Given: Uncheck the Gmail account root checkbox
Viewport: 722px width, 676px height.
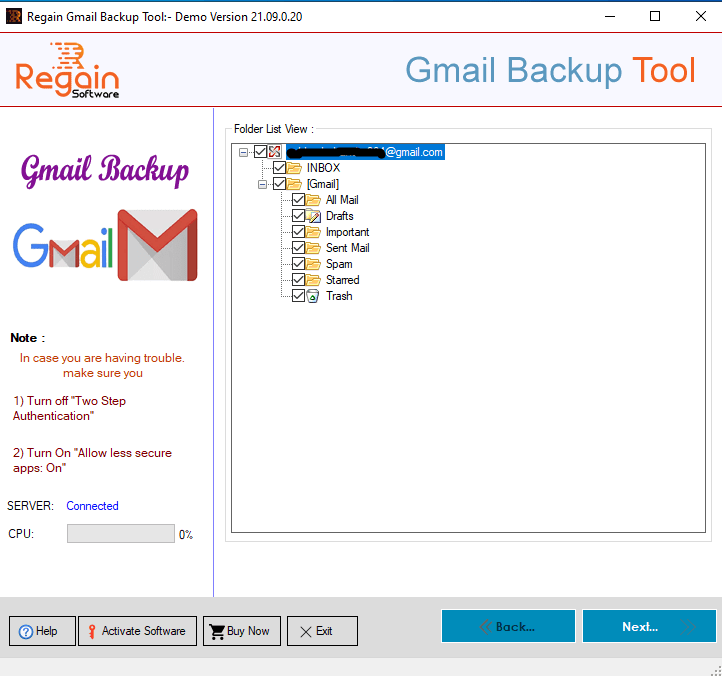Looking at the screenshot, I should [x=261, y=152].
